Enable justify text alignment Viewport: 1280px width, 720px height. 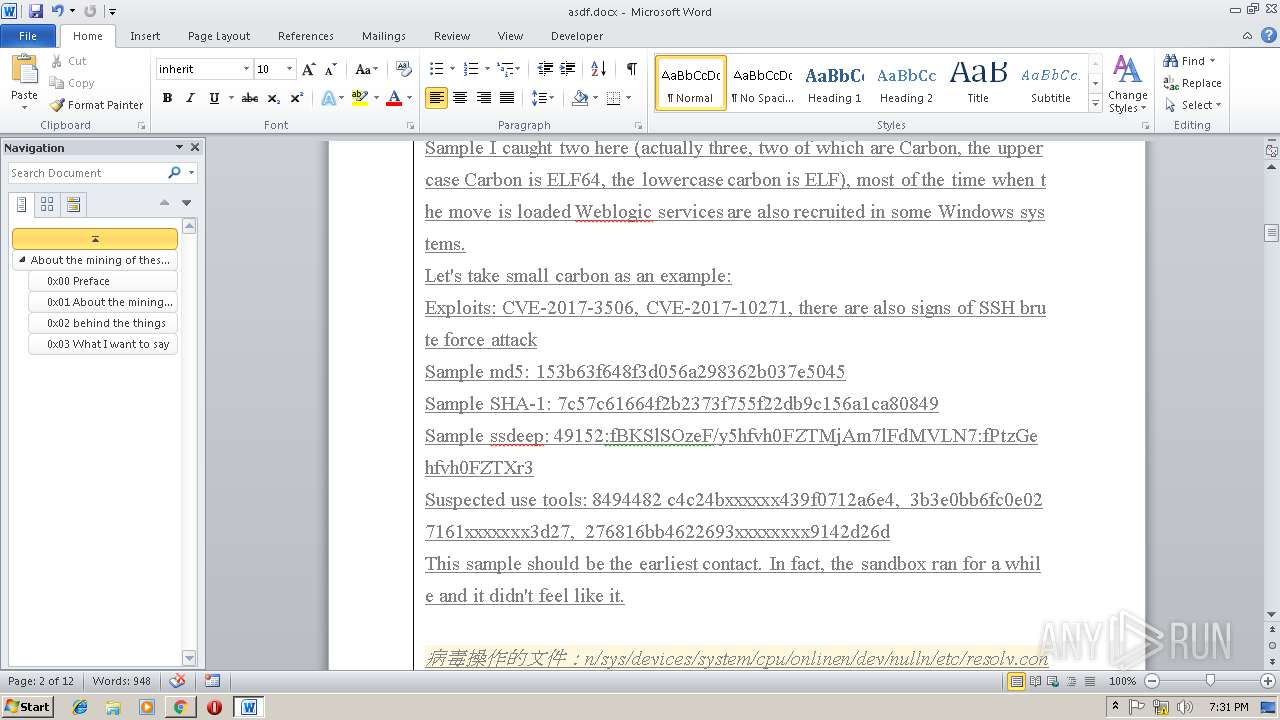click(x=507, y=98)
